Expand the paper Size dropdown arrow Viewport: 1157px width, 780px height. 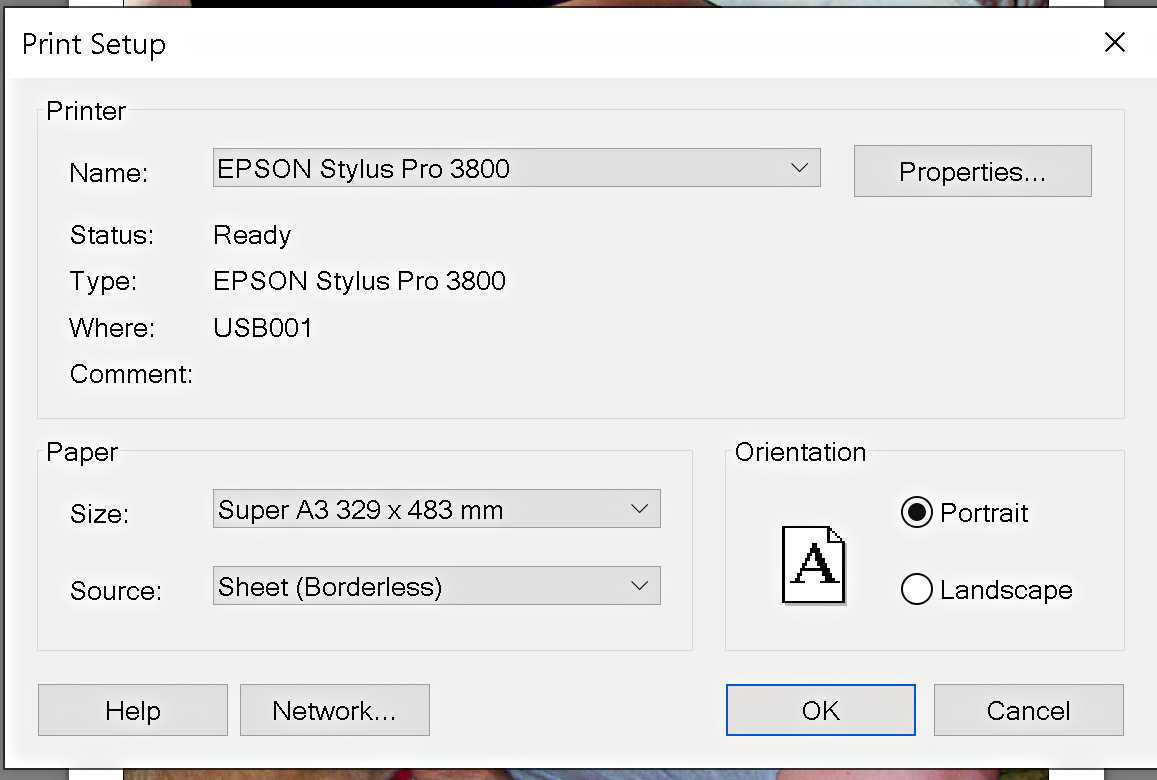639,509
